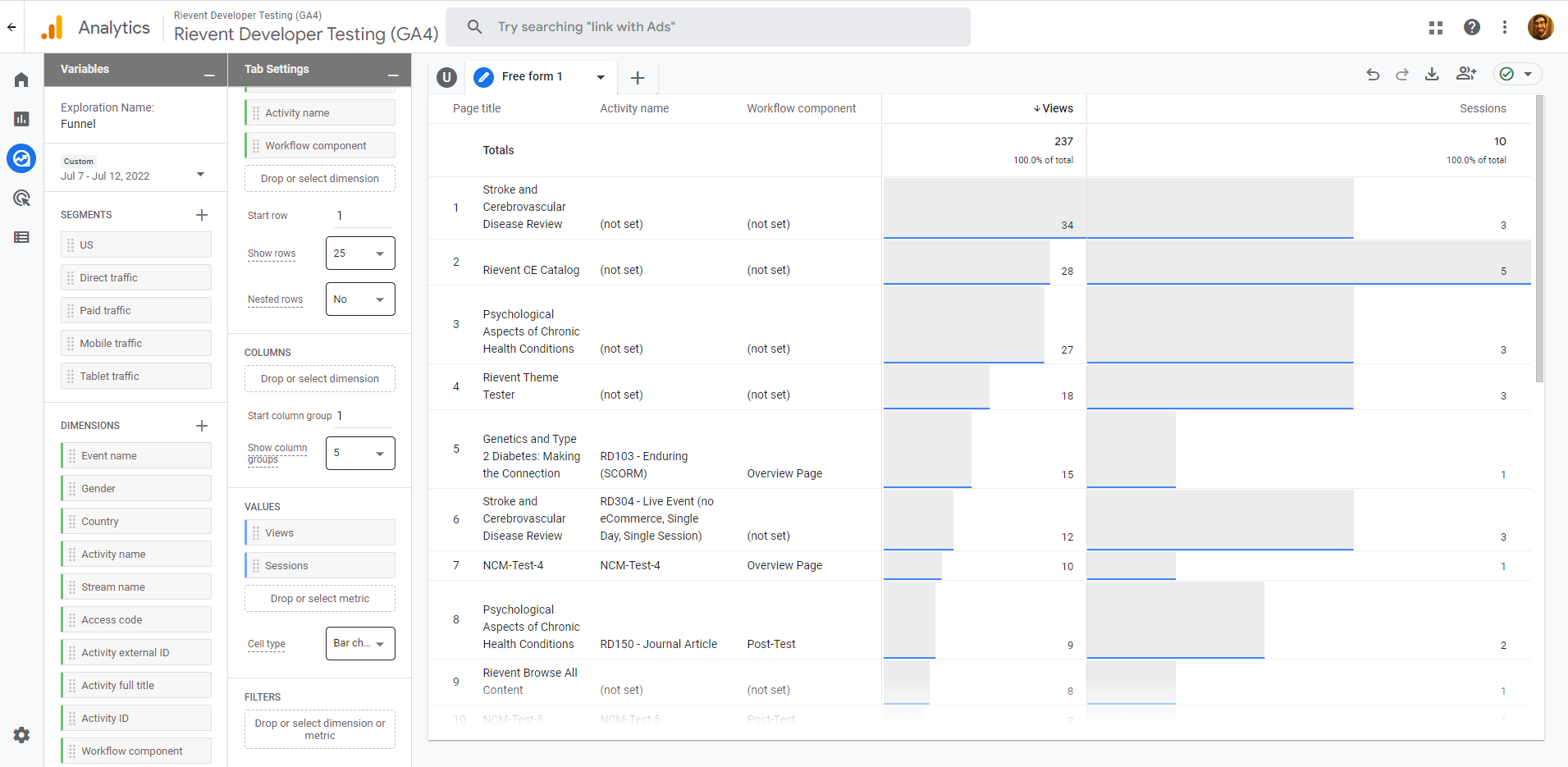This screenshot has height=767, width=1568.
Task: Select the Stream name dimension
Action: 136,587
